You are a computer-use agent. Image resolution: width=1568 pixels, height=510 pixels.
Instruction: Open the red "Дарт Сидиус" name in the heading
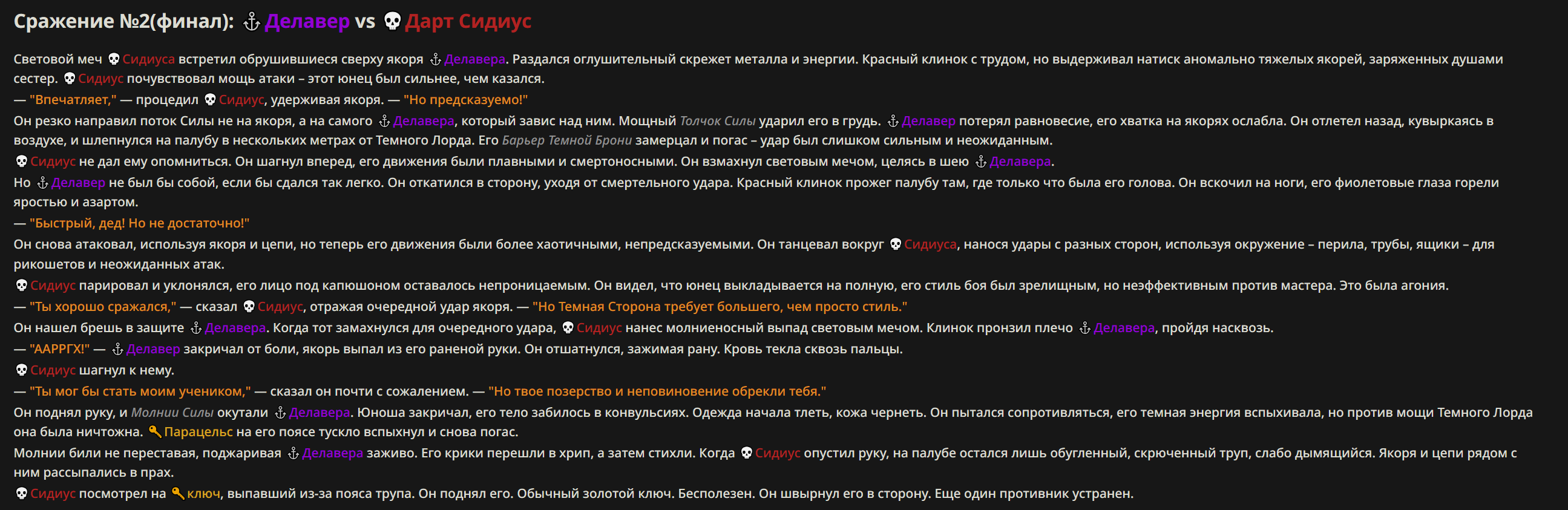pos(468,21)
